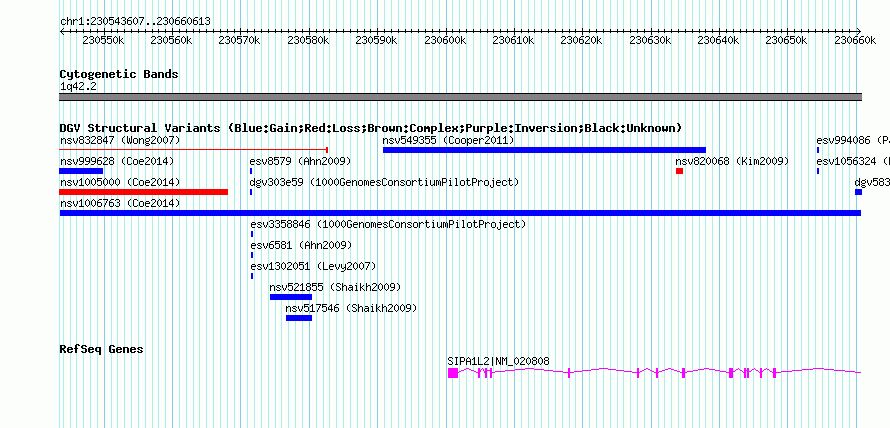
Task: Select the small red nsv820068 loss marker
Action: pos(679,171)
